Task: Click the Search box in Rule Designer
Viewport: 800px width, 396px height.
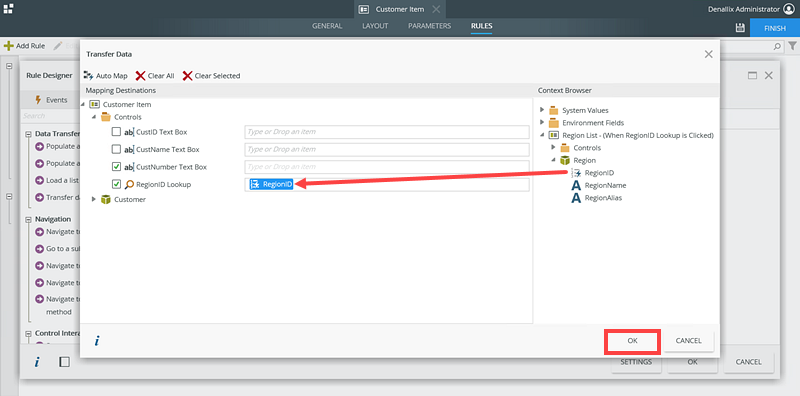Action: 50,116
